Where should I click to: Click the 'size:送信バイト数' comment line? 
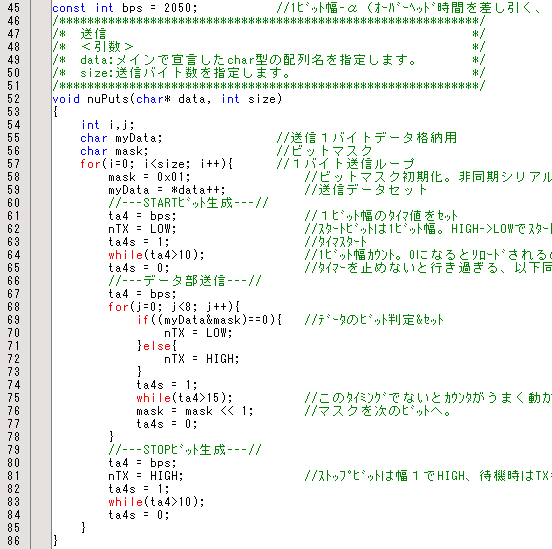(x=185, y=73)
